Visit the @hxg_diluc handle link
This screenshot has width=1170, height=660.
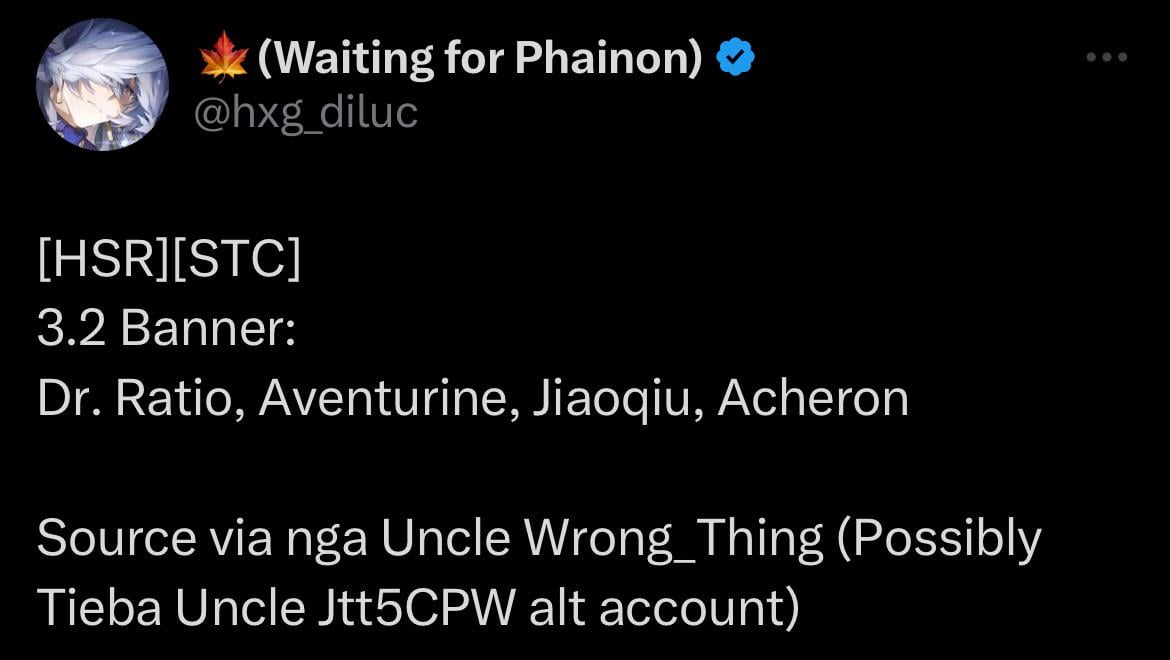click(305, 113)
